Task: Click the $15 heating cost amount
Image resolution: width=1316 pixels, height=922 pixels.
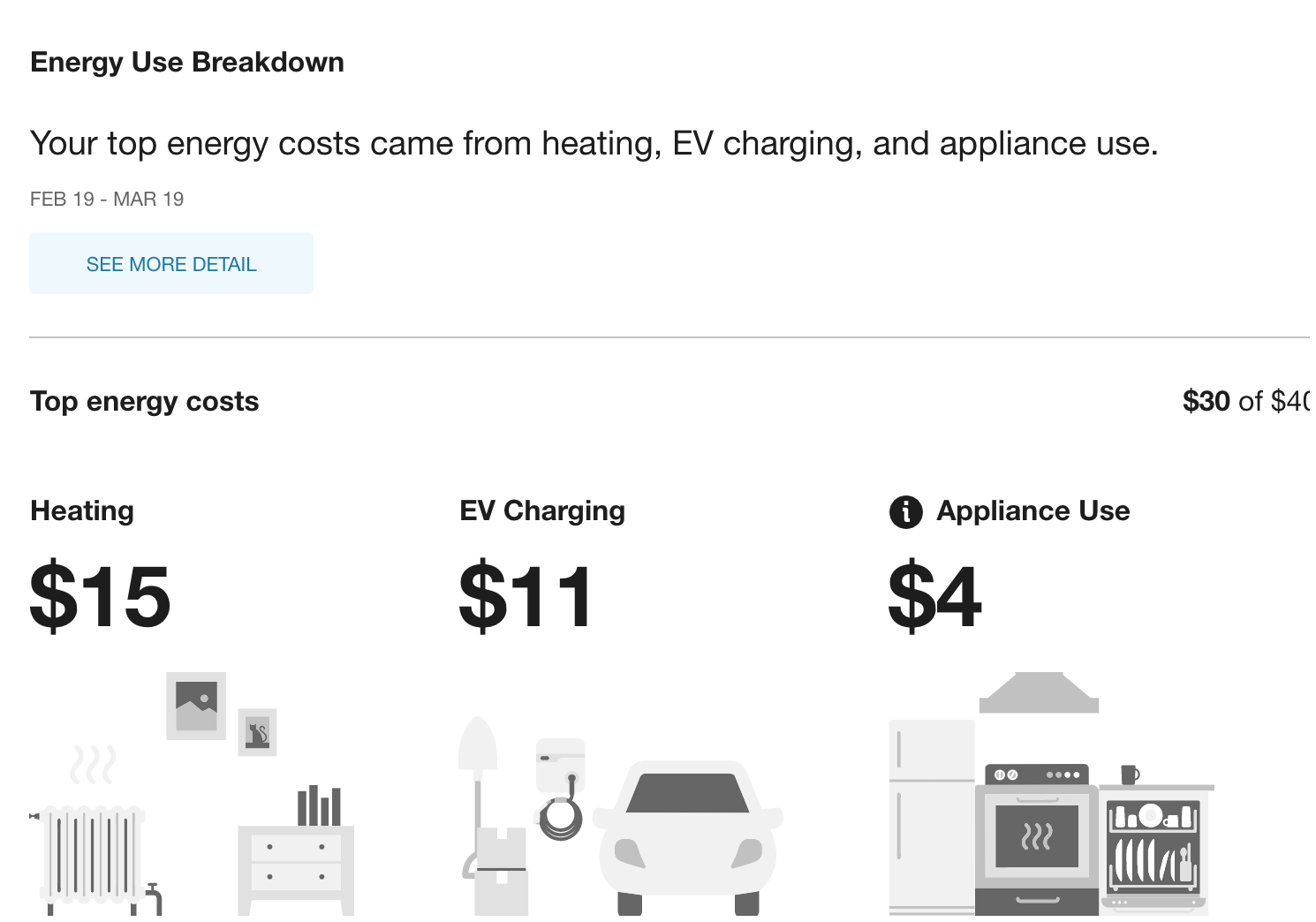Action: point(100,597)
